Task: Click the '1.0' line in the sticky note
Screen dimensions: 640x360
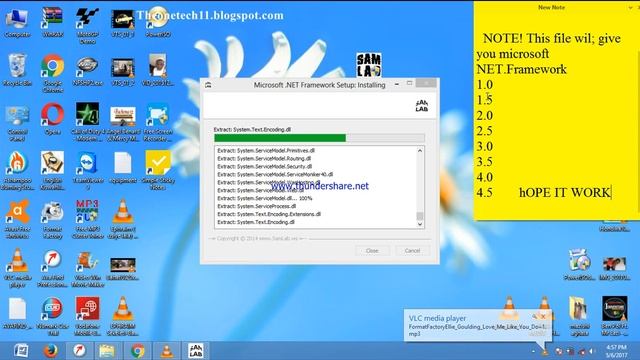Action: coord(484,84)
